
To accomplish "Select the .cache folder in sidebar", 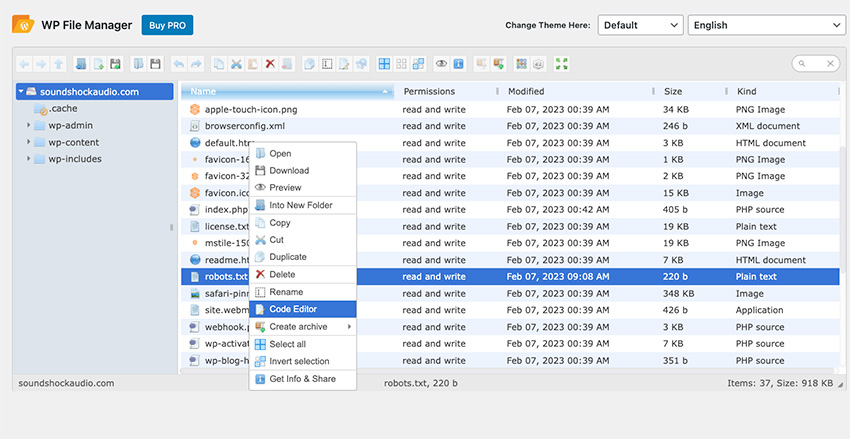I will tap(63, 109).
